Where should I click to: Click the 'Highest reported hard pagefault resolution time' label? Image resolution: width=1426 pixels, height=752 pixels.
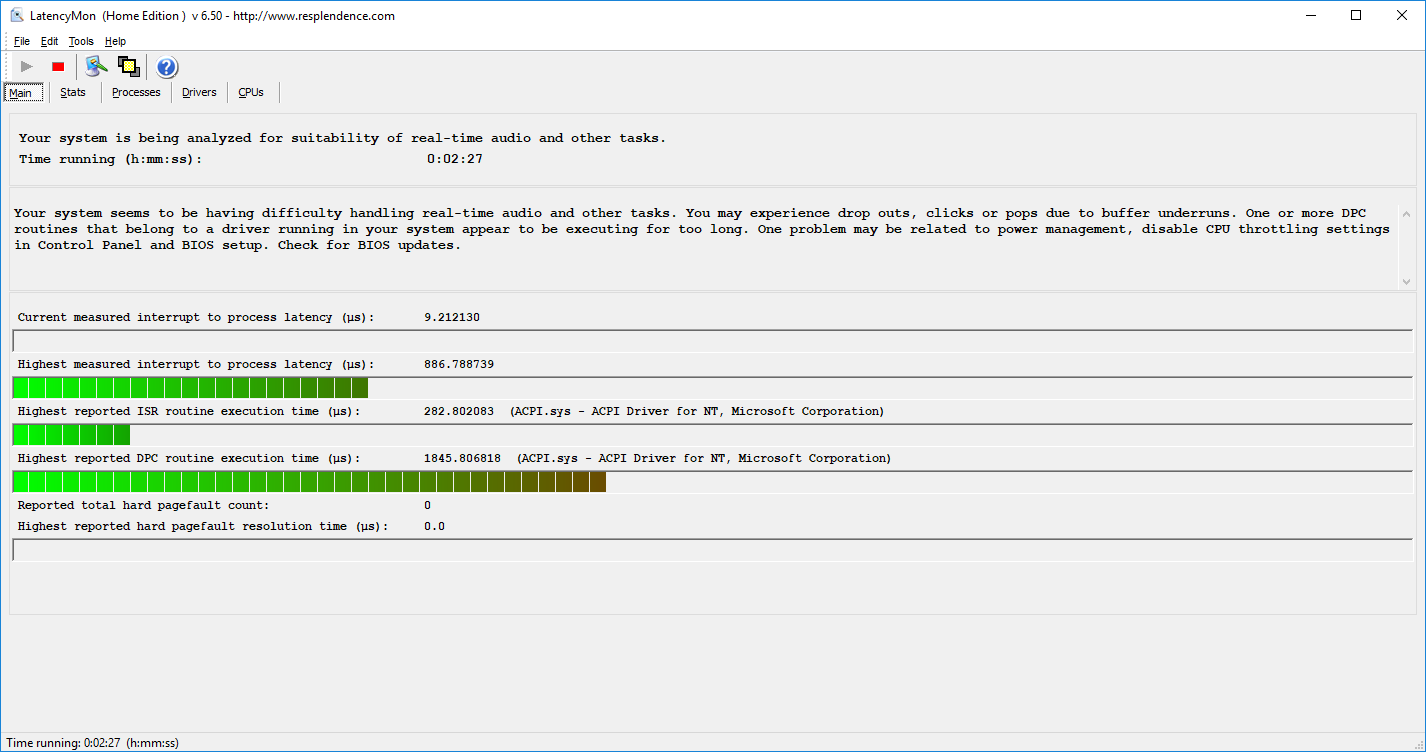pyautogui.click(x=203, y=526)
